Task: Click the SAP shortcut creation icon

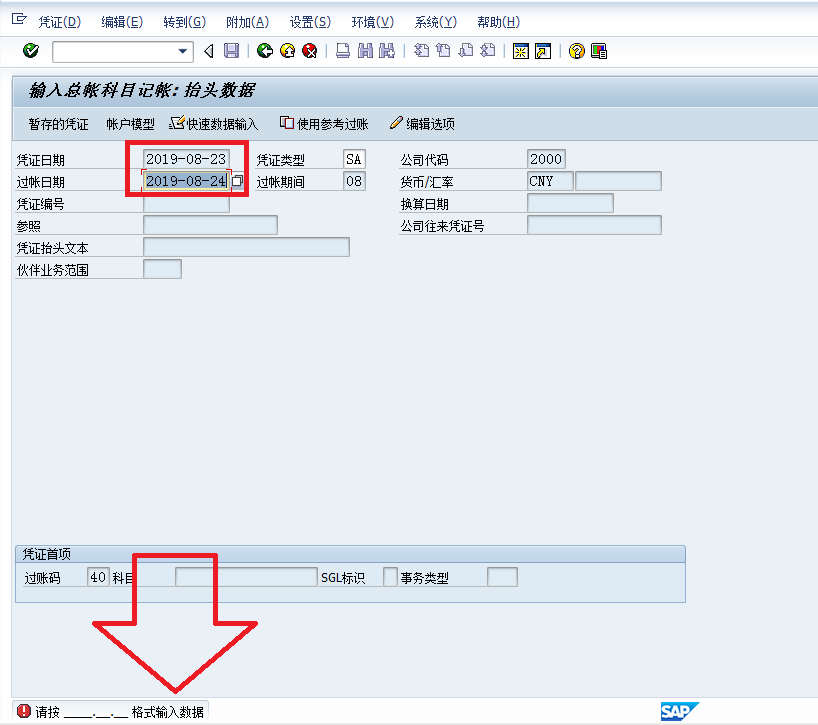Action: pos(541,51)
